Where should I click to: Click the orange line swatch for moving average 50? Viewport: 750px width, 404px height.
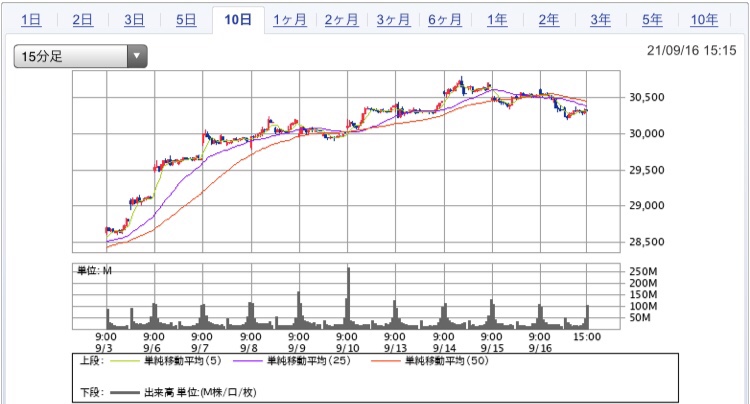point(386,361)
